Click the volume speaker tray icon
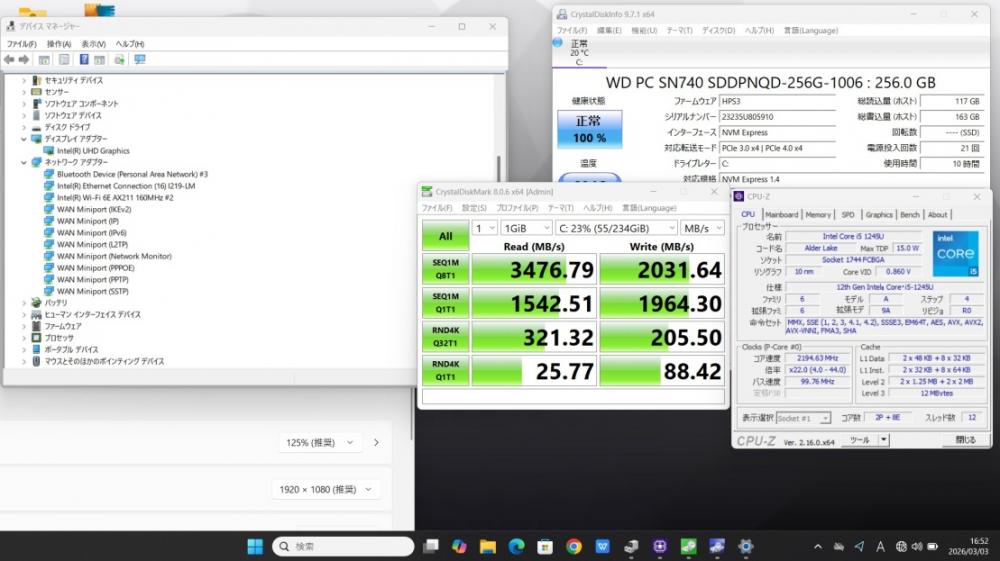1000x561 pixels. [917, 546]
